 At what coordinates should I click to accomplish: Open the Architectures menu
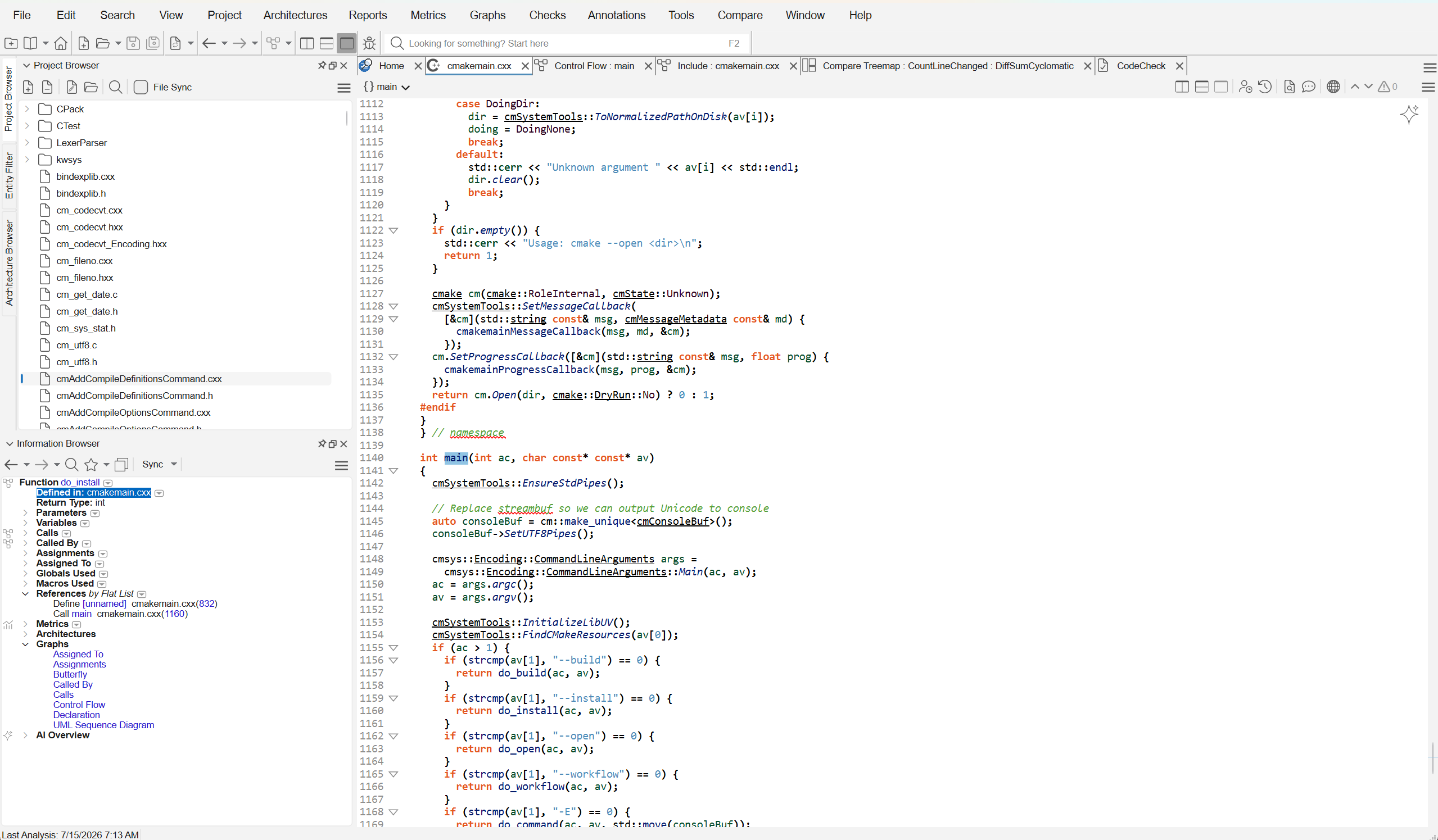(x=295, y=15)
